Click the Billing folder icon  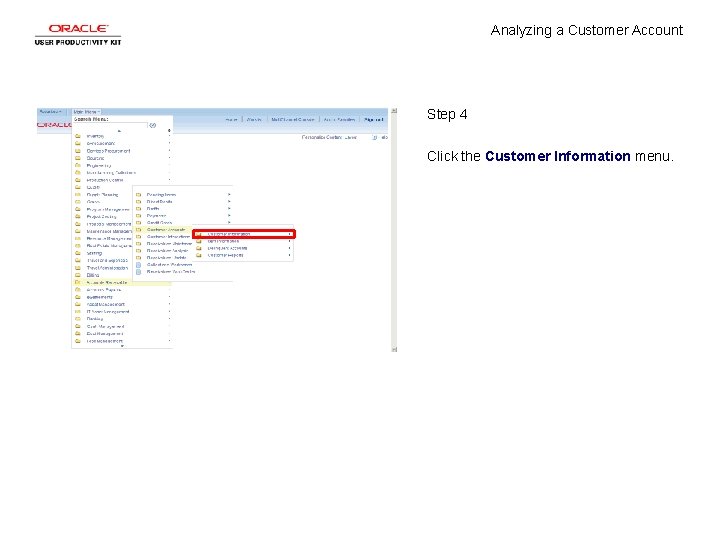[x=78, y=275]
